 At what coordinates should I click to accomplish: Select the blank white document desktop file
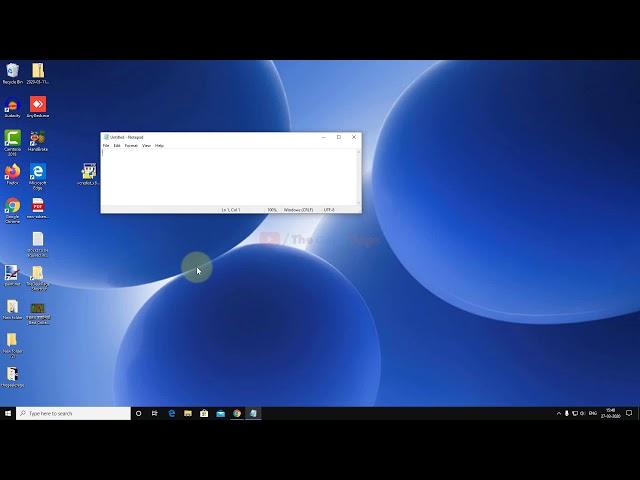tap(38, 244)
